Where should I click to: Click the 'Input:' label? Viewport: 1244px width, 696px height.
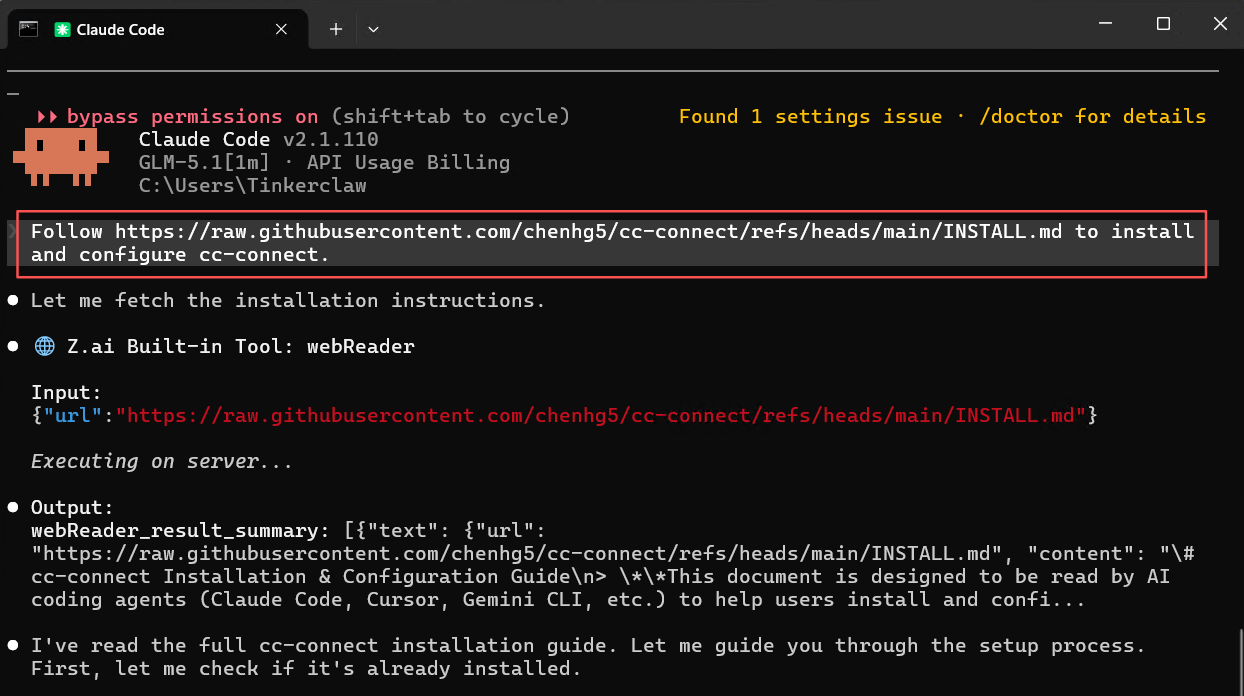pos(67,392)
